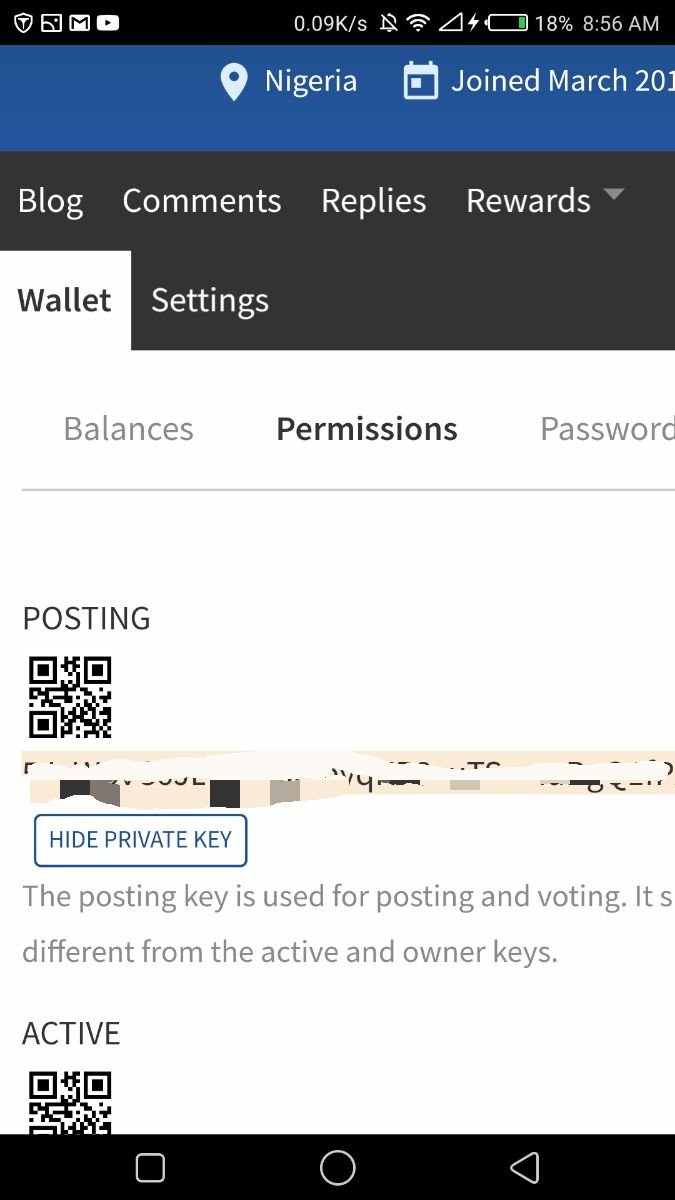Image resolution: width=675 pixels, height=1200 pixels.
Task: Tap the battery indicator in status bar
Action: pos(507,22)
